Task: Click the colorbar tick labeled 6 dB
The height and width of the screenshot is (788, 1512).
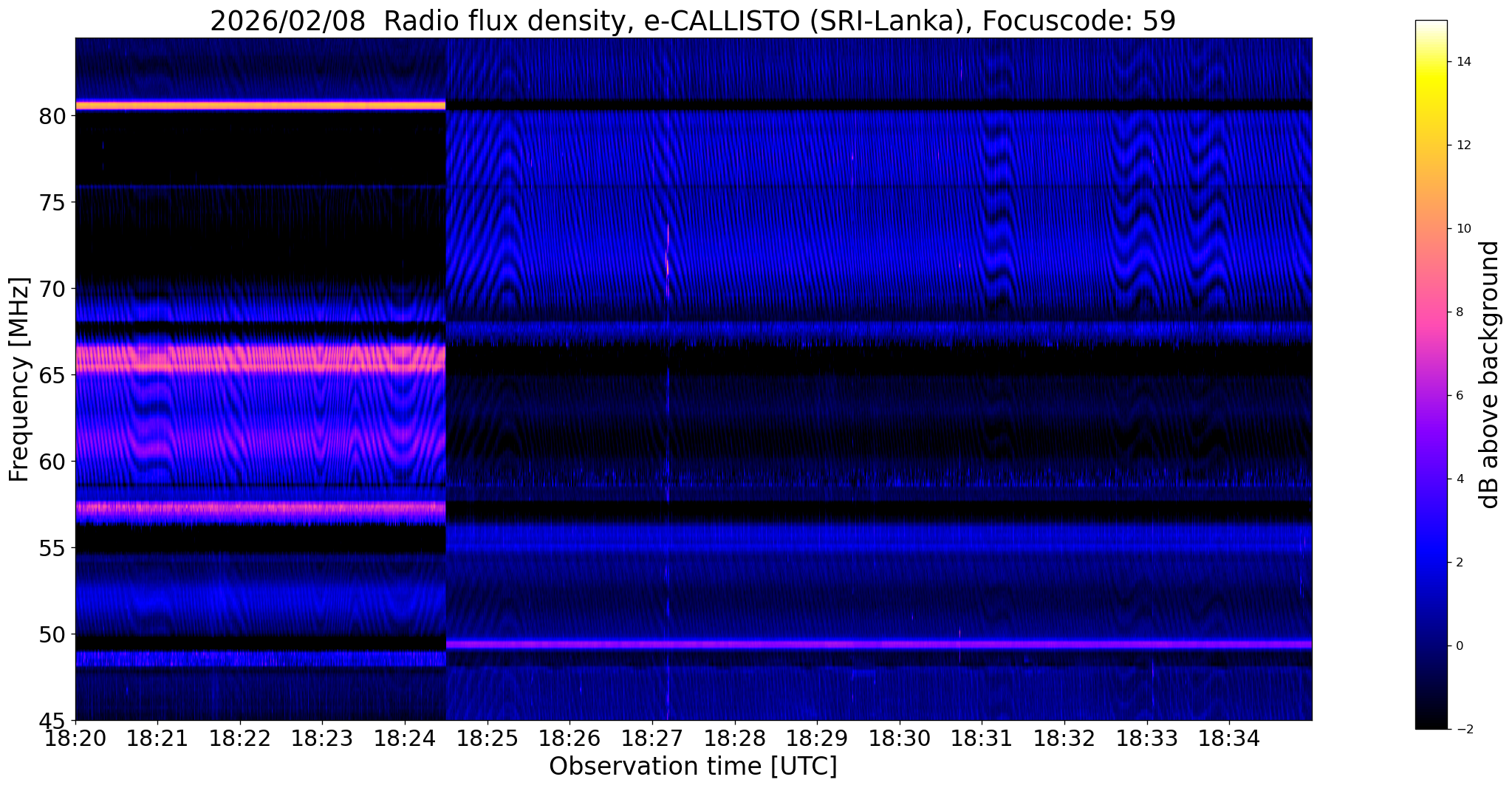Action: tap(1460, 396)
